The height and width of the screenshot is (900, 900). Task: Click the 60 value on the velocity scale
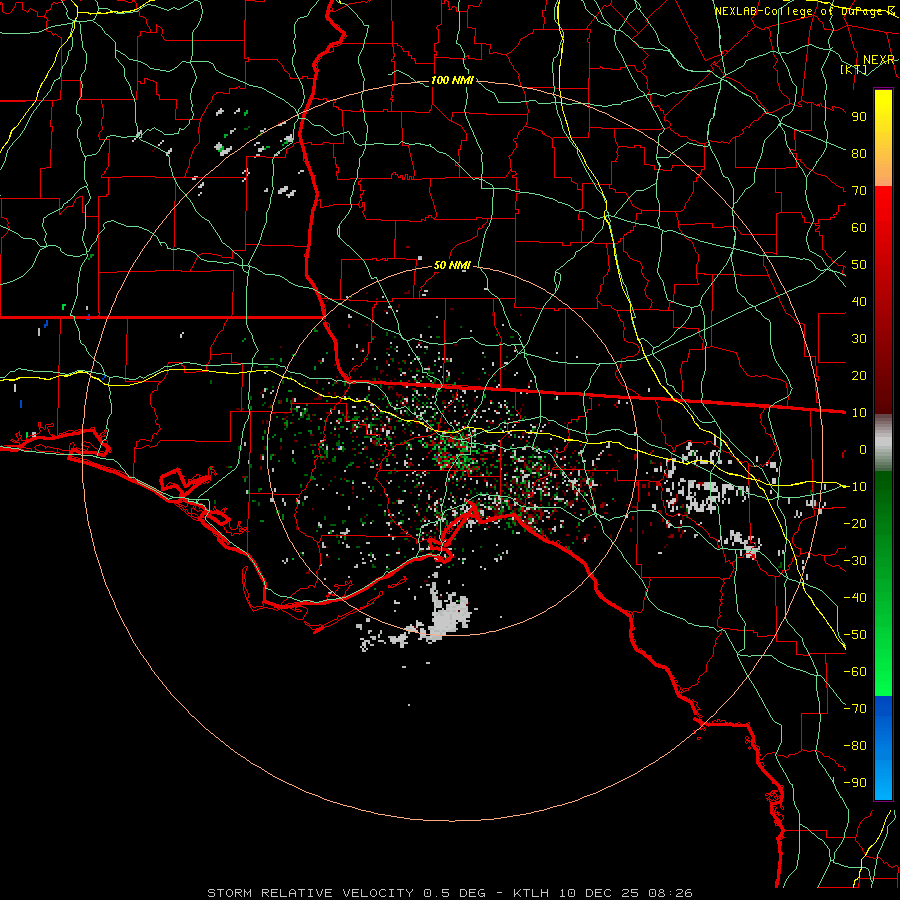tap(859, 227)
